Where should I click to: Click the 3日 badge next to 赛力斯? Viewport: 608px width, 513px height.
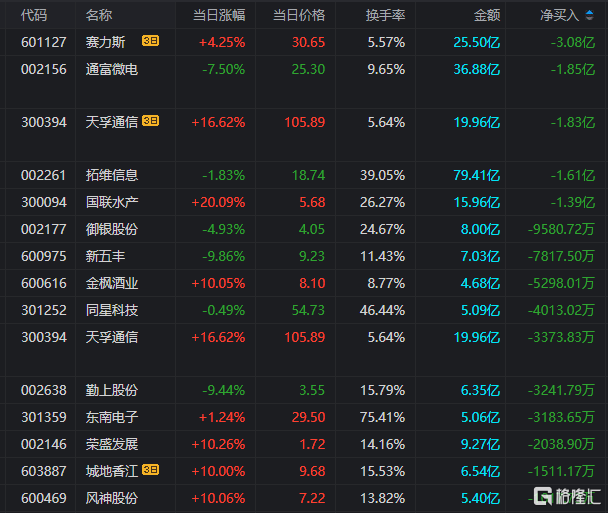click(x=150, y=41)
